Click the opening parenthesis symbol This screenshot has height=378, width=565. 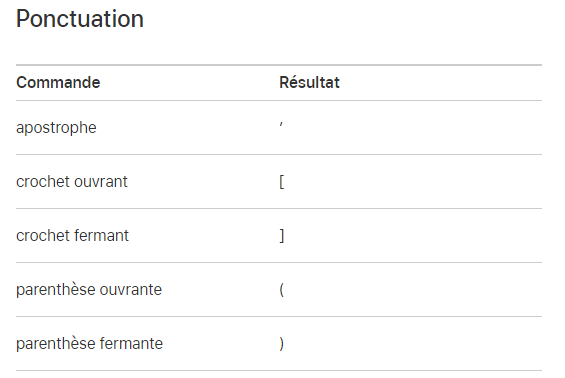pos(282,290)
